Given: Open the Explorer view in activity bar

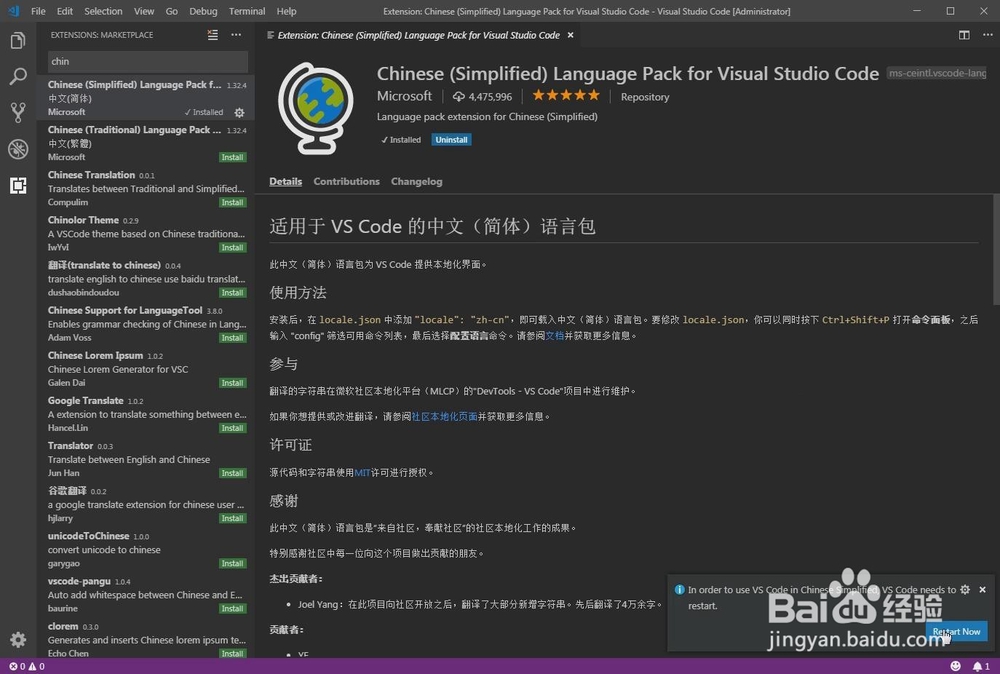Looking at the screenshot, I should pyautogui.click(x=18, y=41).
